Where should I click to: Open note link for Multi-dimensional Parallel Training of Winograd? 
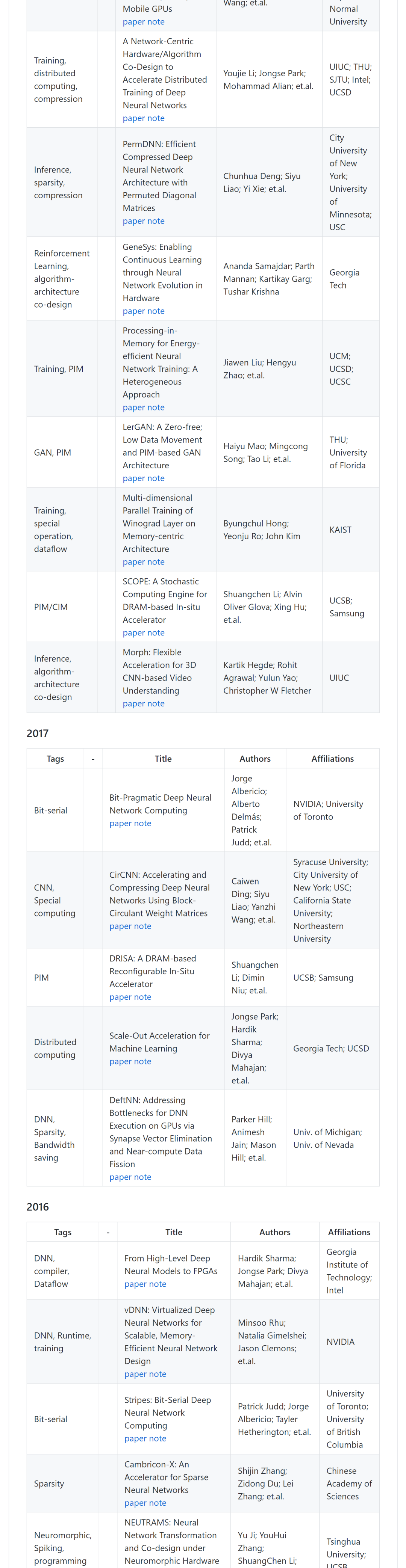pyautogui.click(x=156, y=562)
